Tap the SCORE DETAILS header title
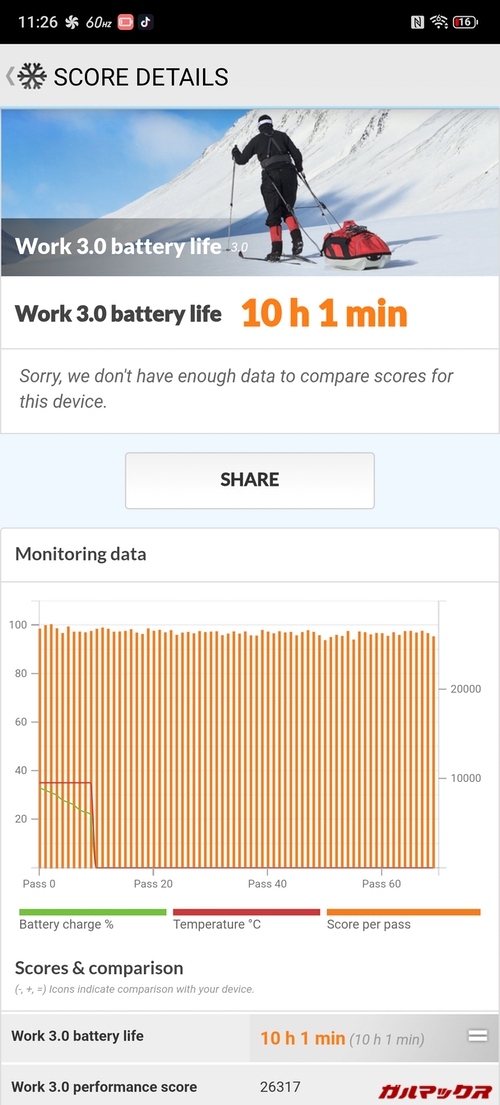Viewport: 500px width, 1105px height. pos(141,77)
